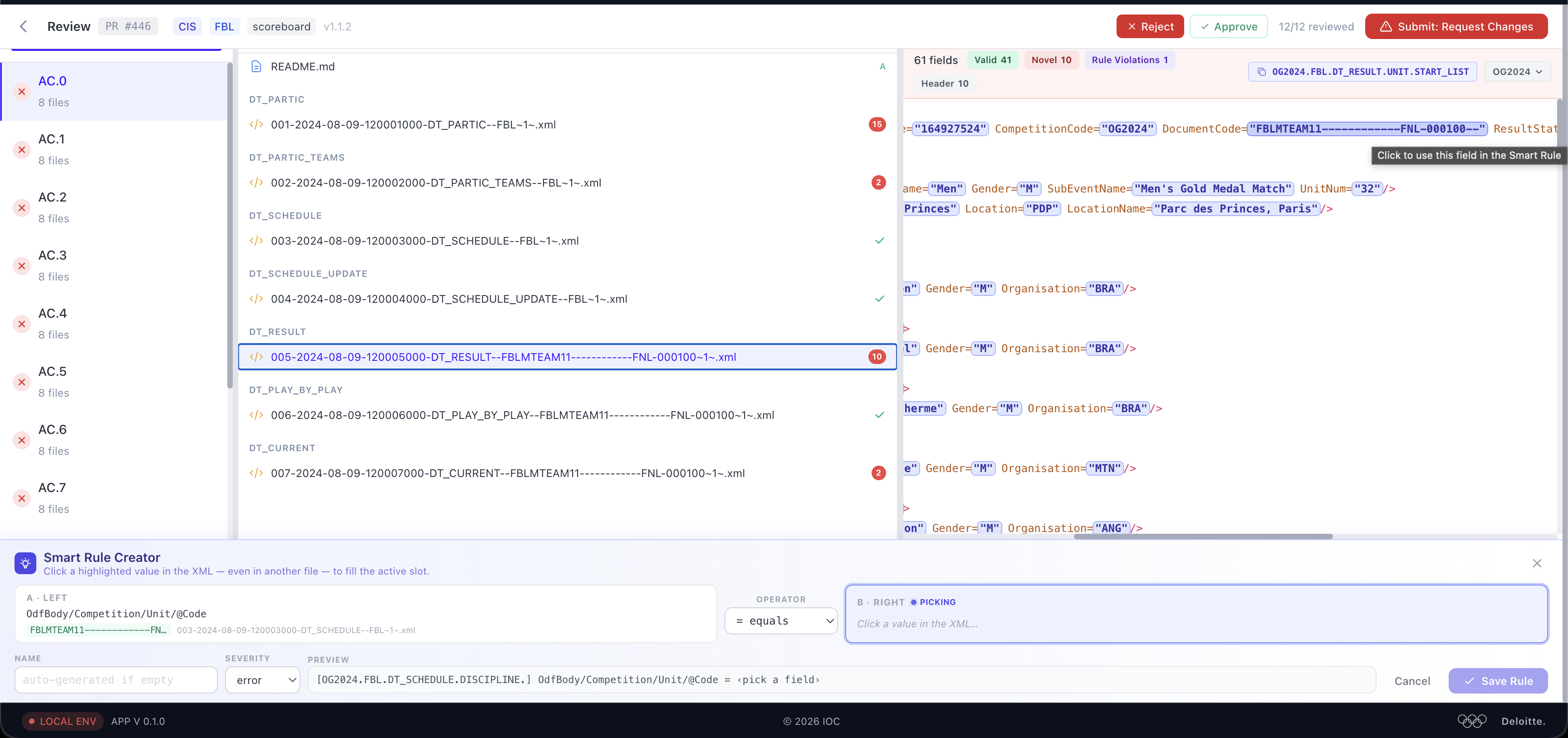Select the FBL tag
The height and width of the screenshot is (738, 1568).
224,26
